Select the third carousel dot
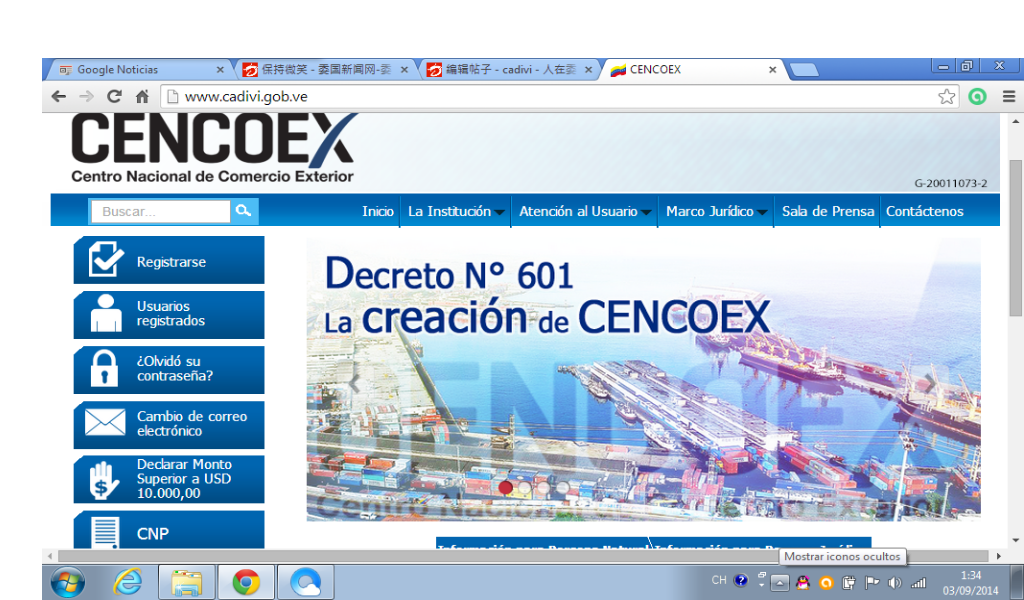This screenshot has width=1024, height=600. coord(543,487)
